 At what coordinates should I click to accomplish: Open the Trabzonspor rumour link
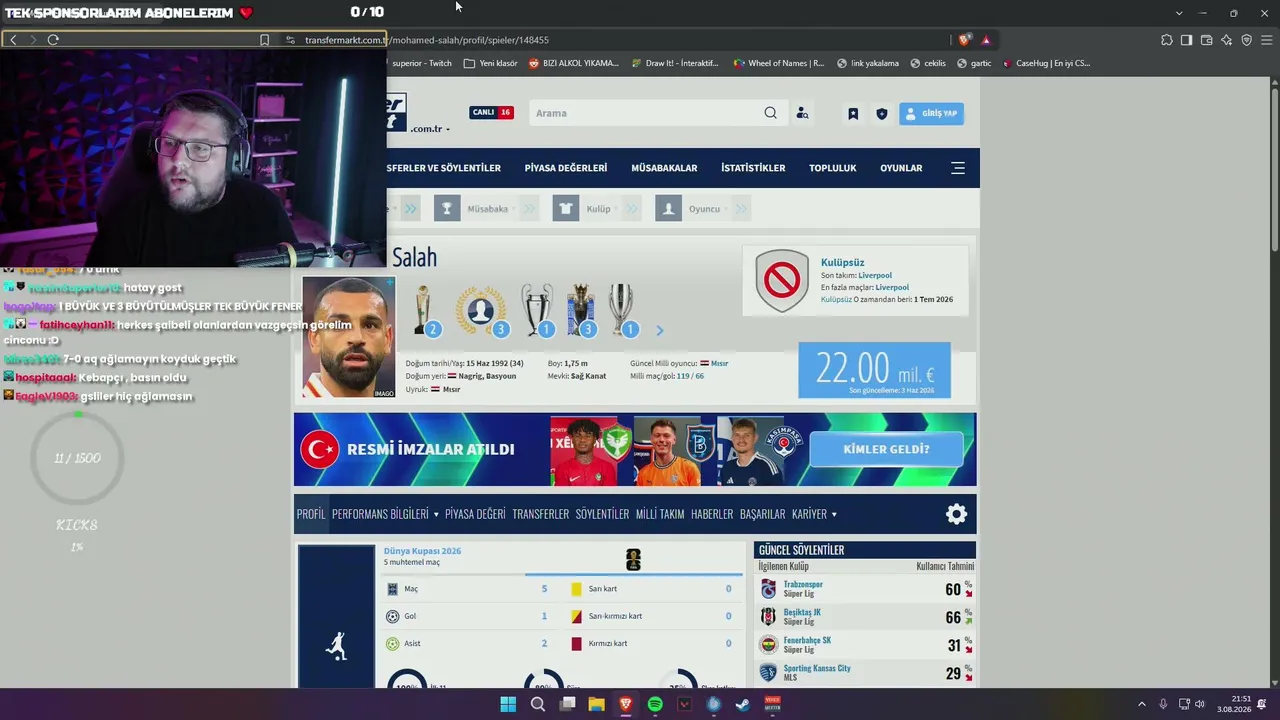pos(803,584)
